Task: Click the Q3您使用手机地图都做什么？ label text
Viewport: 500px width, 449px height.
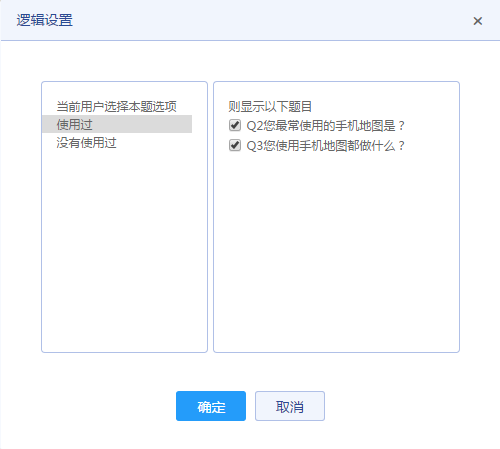Action: click(325, 146)
